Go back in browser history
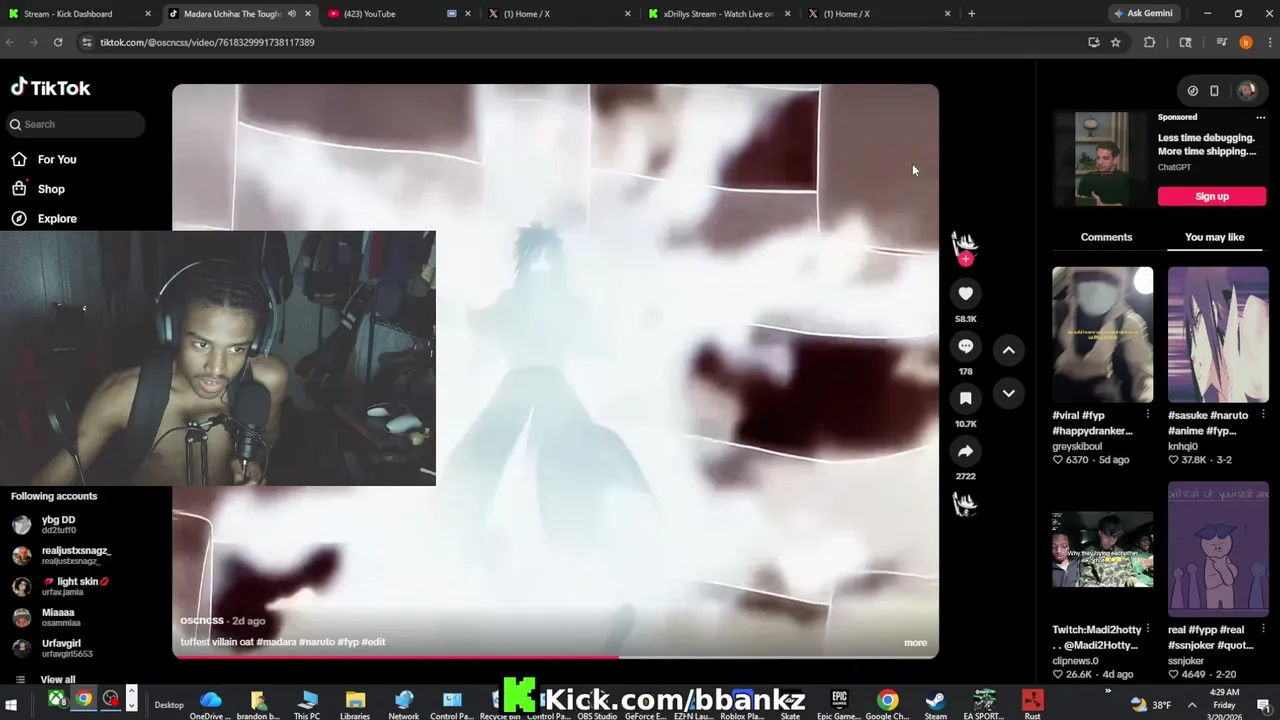Image resolution: width=1280 pixels, height=720 pixels. point(10,42)
